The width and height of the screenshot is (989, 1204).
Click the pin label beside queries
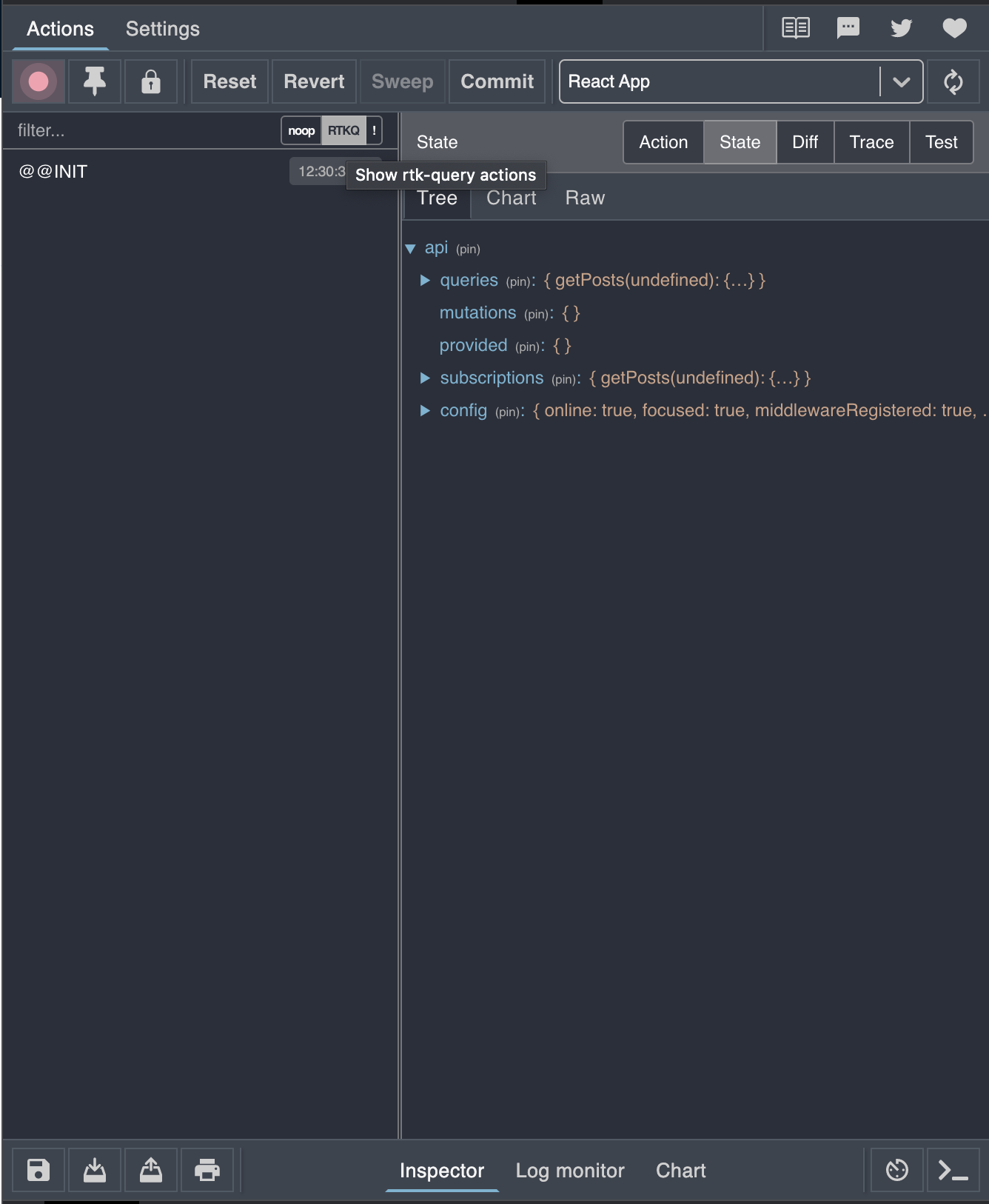point(518,282)
